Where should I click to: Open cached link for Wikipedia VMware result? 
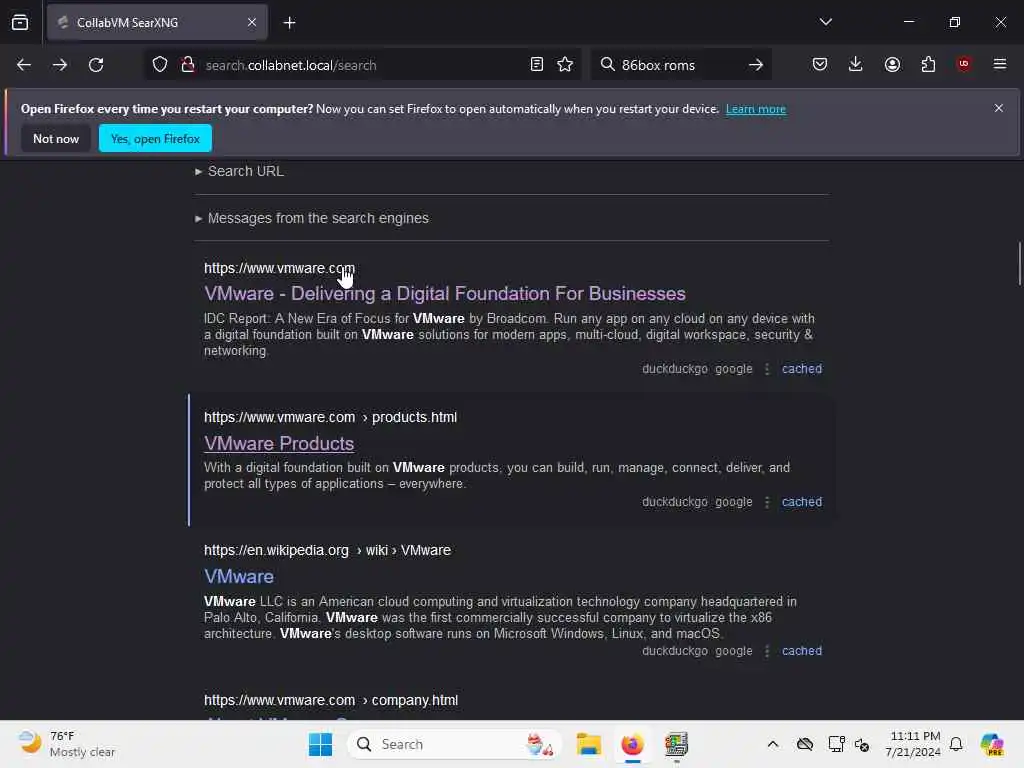pos(802,651)
